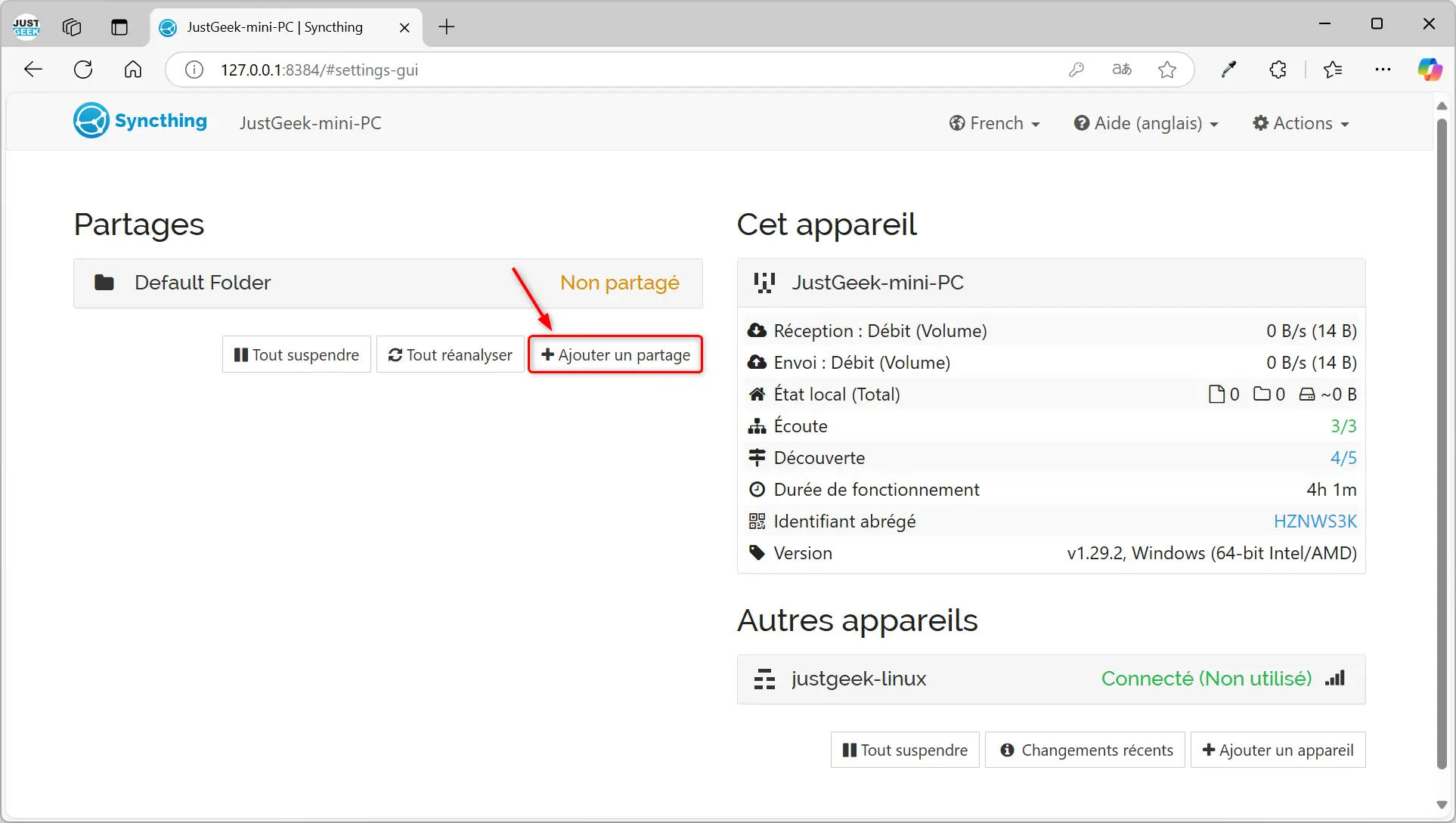Add page to favorites with star icon

[1167, 70]
